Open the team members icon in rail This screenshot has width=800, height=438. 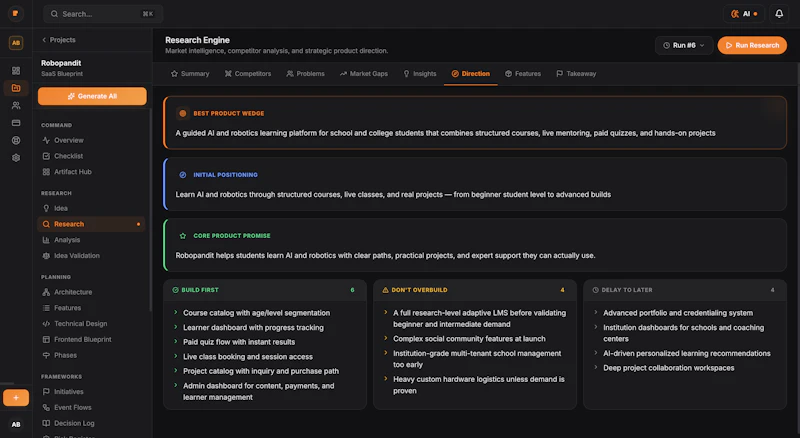click(x=16, y=106)
